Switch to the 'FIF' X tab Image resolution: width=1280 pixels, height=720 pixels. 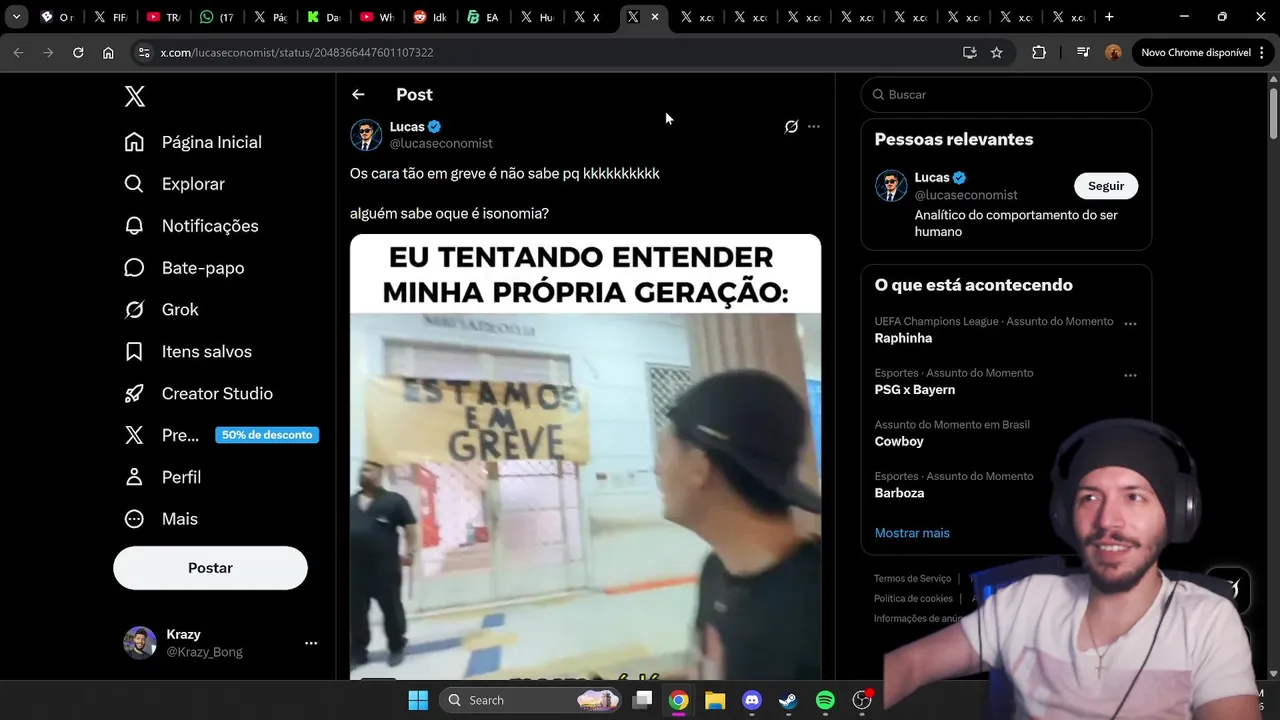[110, 17]
